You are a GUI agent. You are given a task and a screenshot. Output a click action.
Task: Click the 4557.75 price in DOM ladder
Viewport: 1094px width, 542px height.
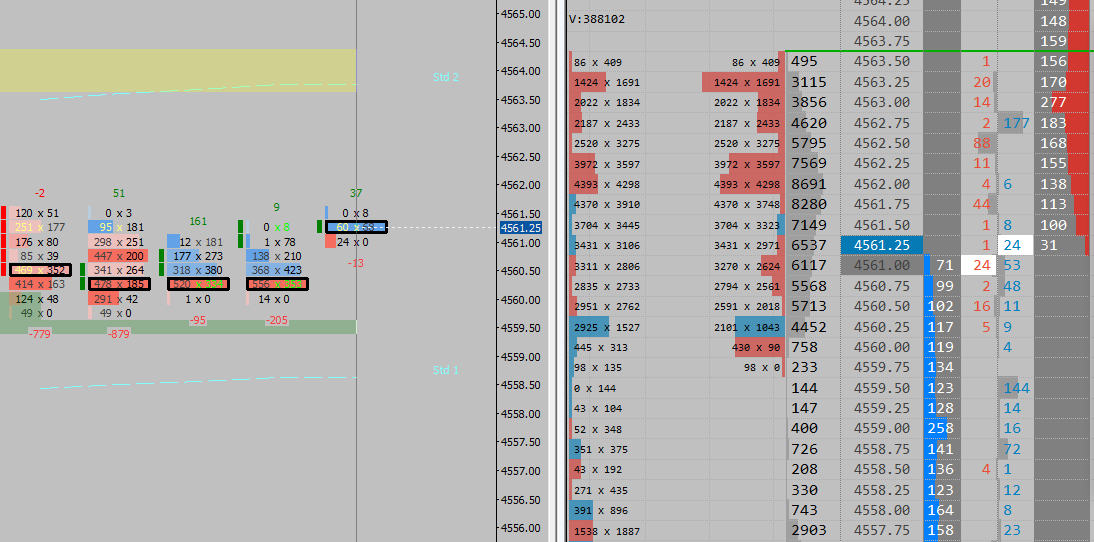click(x=882, y=531)
